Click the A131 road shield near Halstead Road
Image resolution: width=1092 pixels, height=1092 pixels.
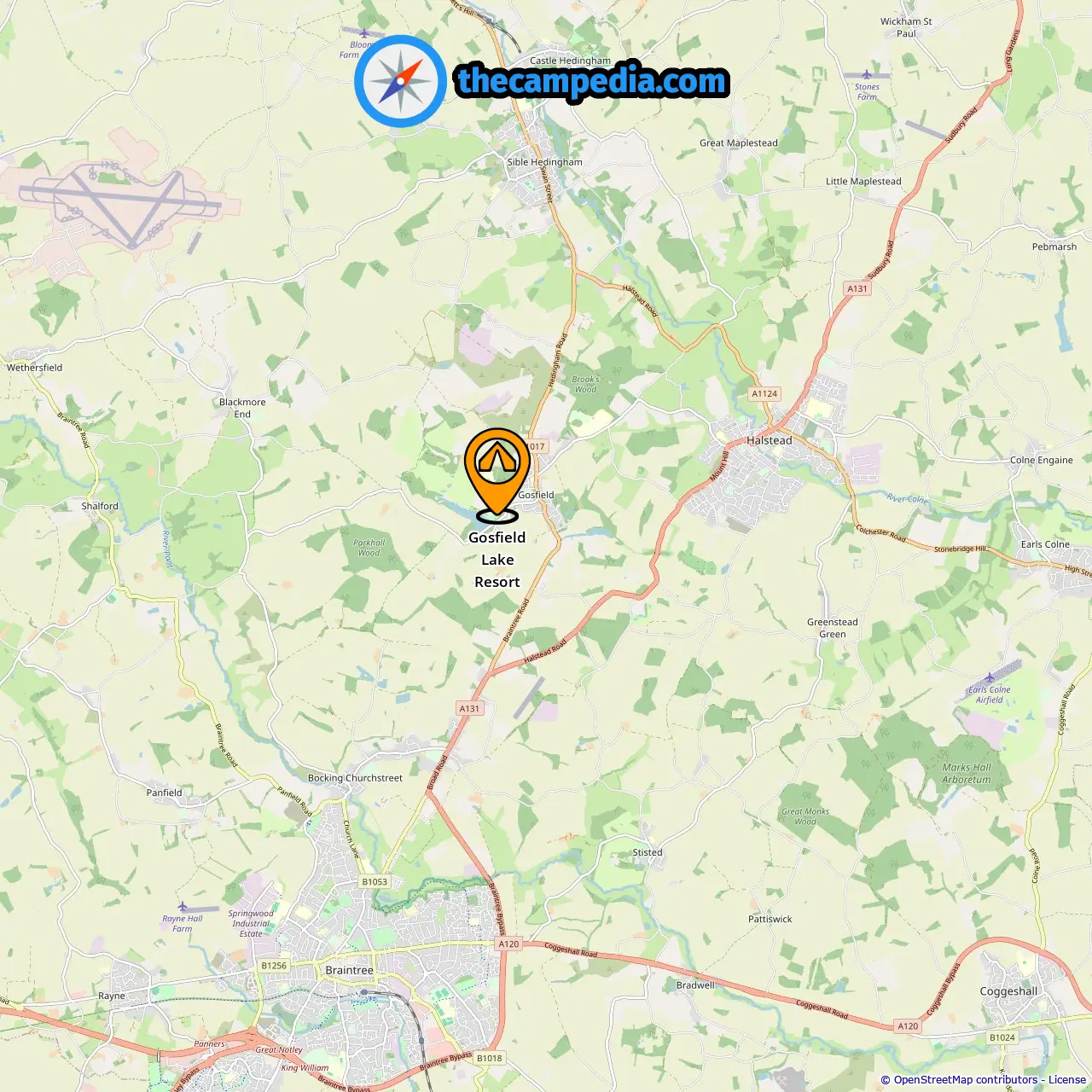tap(469, 708)
